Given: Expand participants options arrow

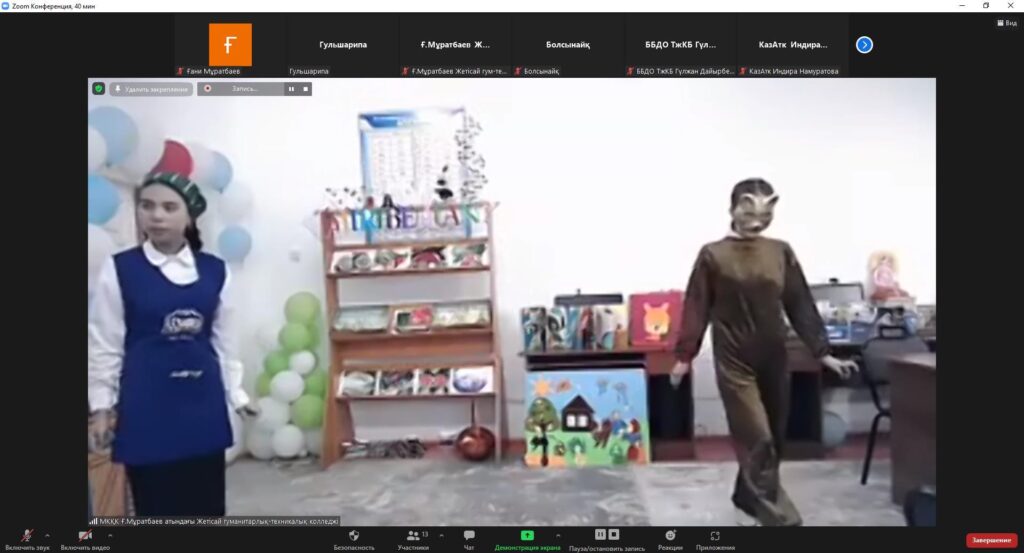Looking at the screenshot, I should click(441, 535).
